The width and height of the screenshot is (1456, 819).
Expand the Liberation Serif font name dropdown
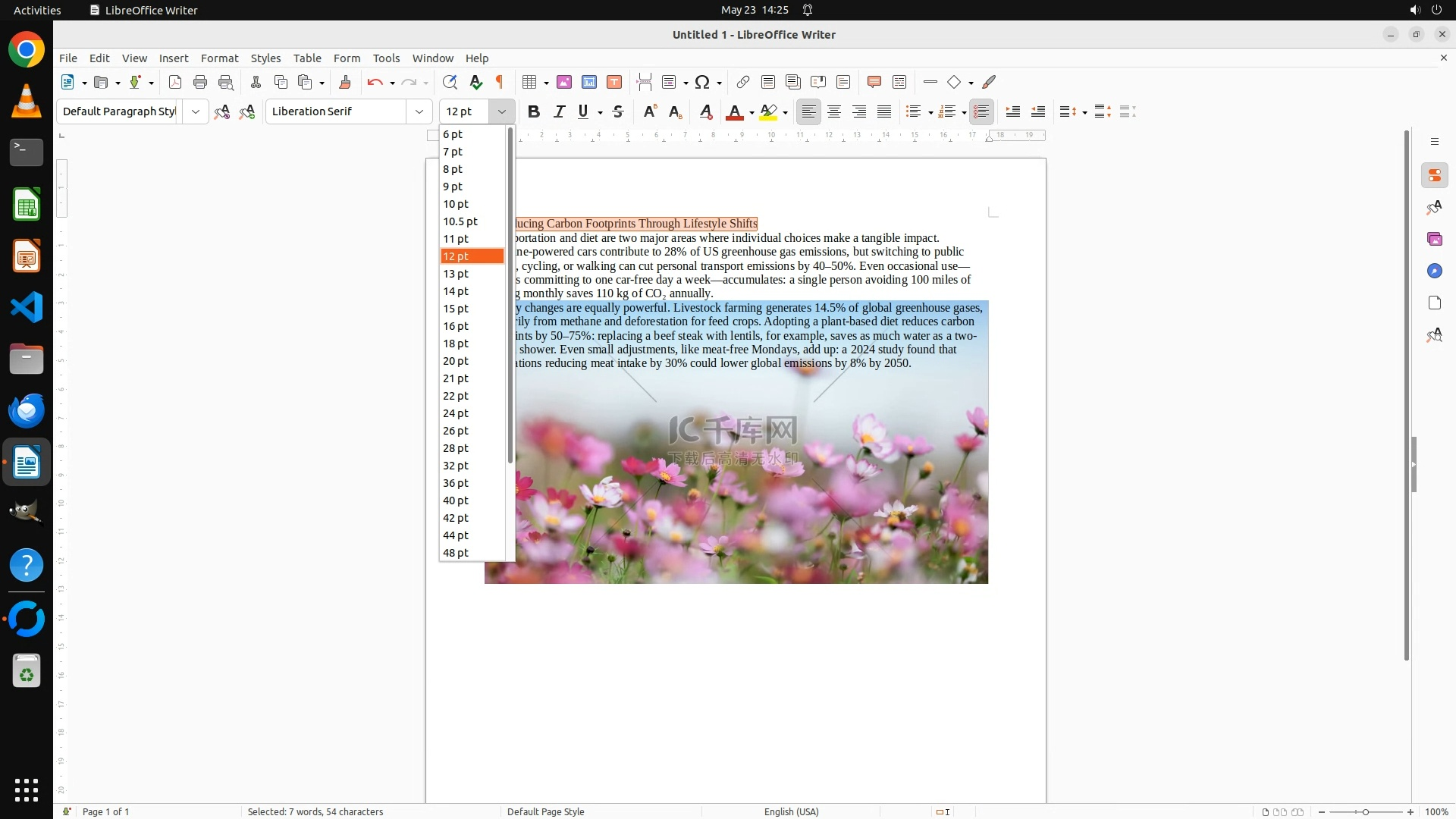(419, 111)
